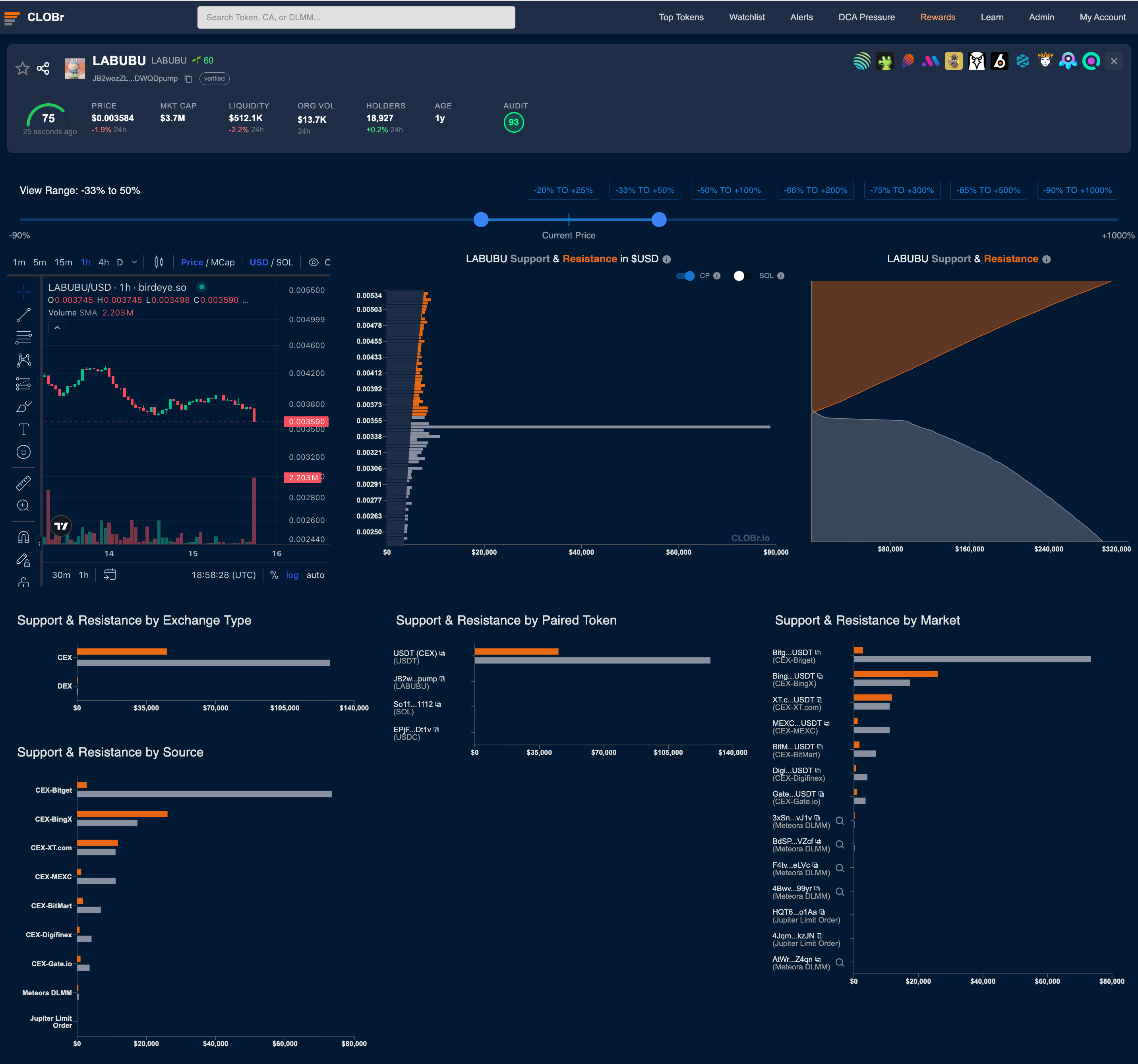Switch chart pricing to SOL

[284, 261]
